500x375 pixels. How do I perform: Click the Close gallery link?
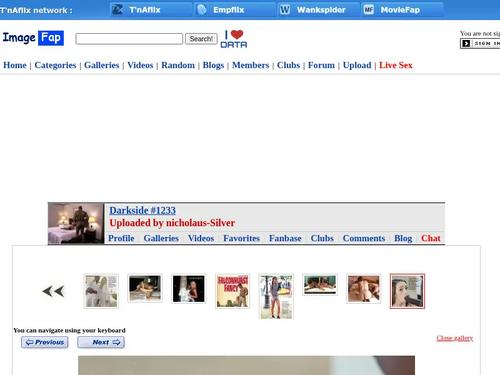455,338
